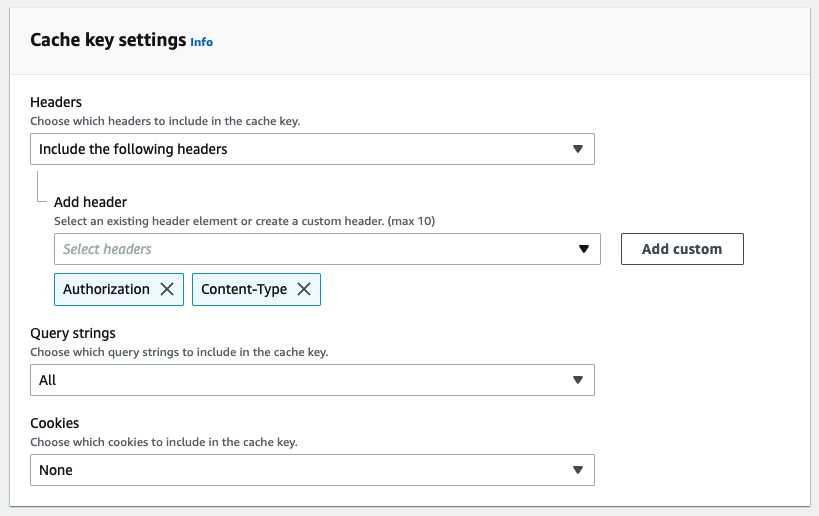The width and height of the screenshot is (819, 516).
Task: Click the Cookies dropdown arrow icon
Action: [x=577, y=470]
